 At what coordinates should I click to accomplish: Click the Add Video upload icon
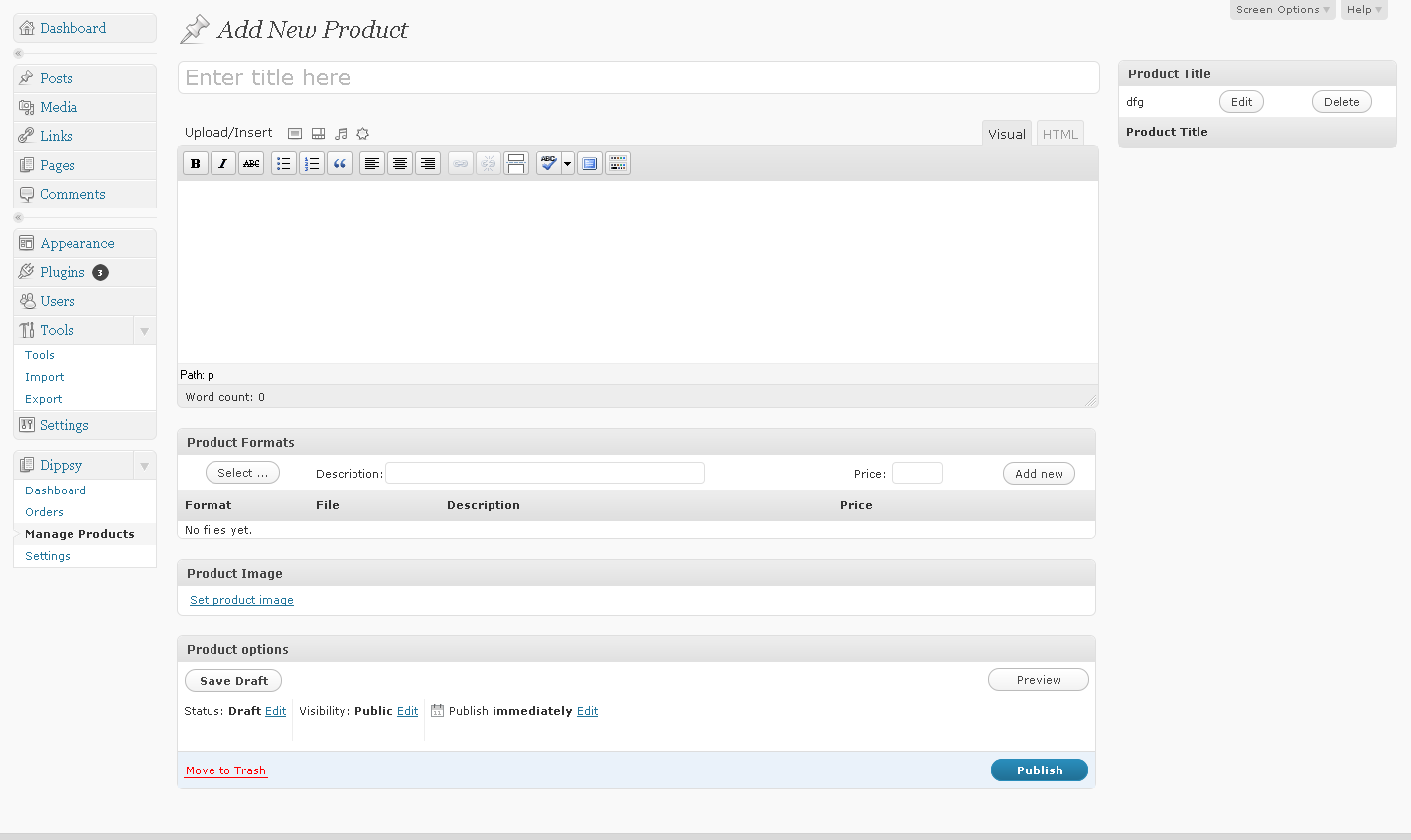point(318,134)
